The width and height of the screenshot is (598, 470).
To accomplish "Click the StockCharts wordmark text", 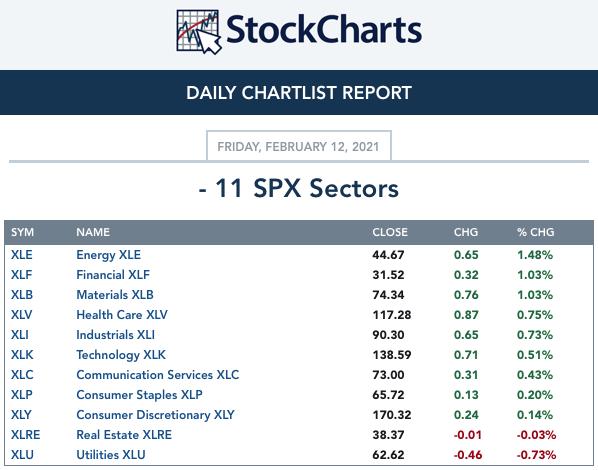I will [x=324, y=30].
